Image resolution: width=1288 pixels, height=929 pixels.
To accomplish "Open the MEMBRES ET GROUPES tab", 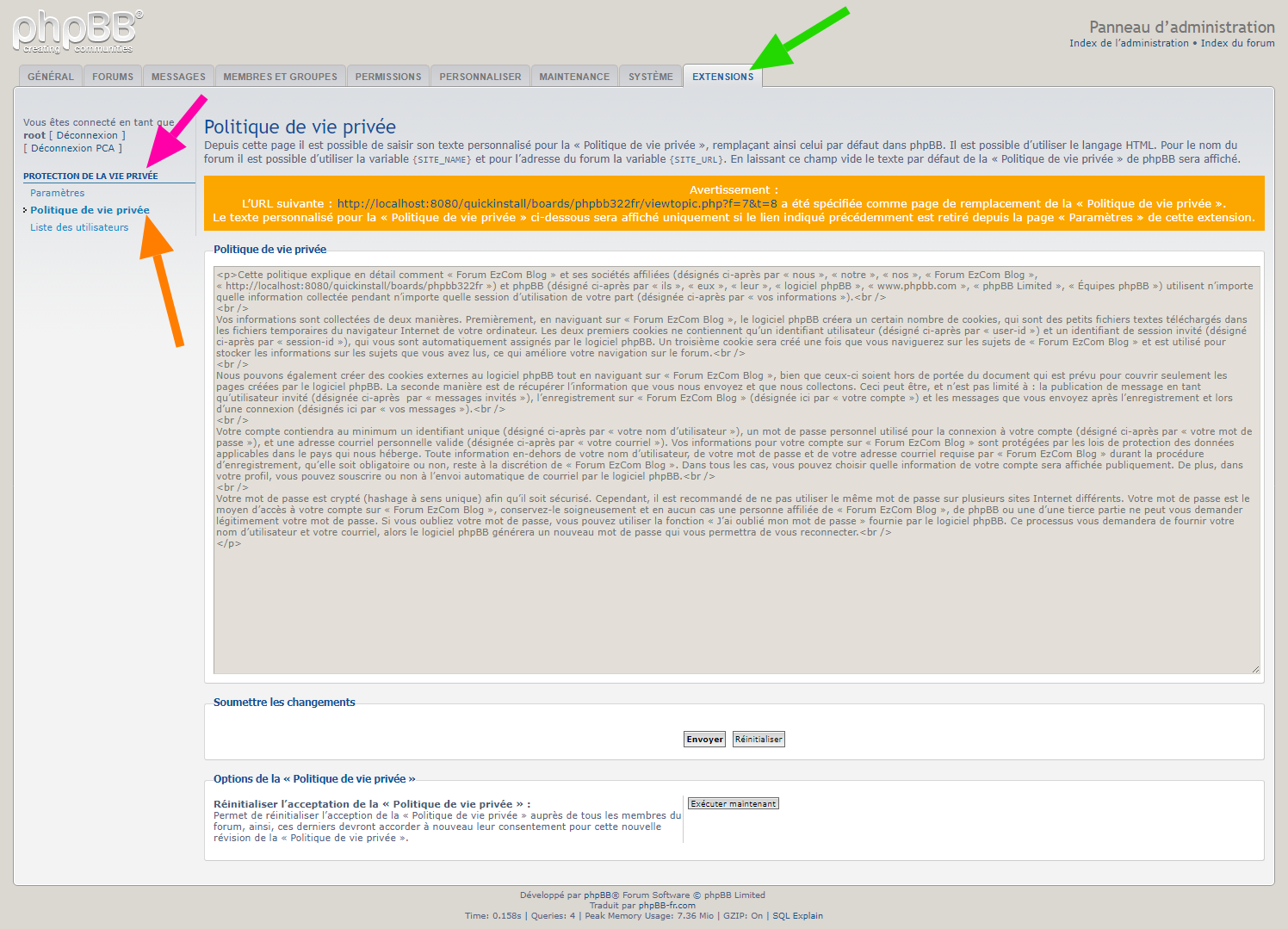I will coord(280,77).
